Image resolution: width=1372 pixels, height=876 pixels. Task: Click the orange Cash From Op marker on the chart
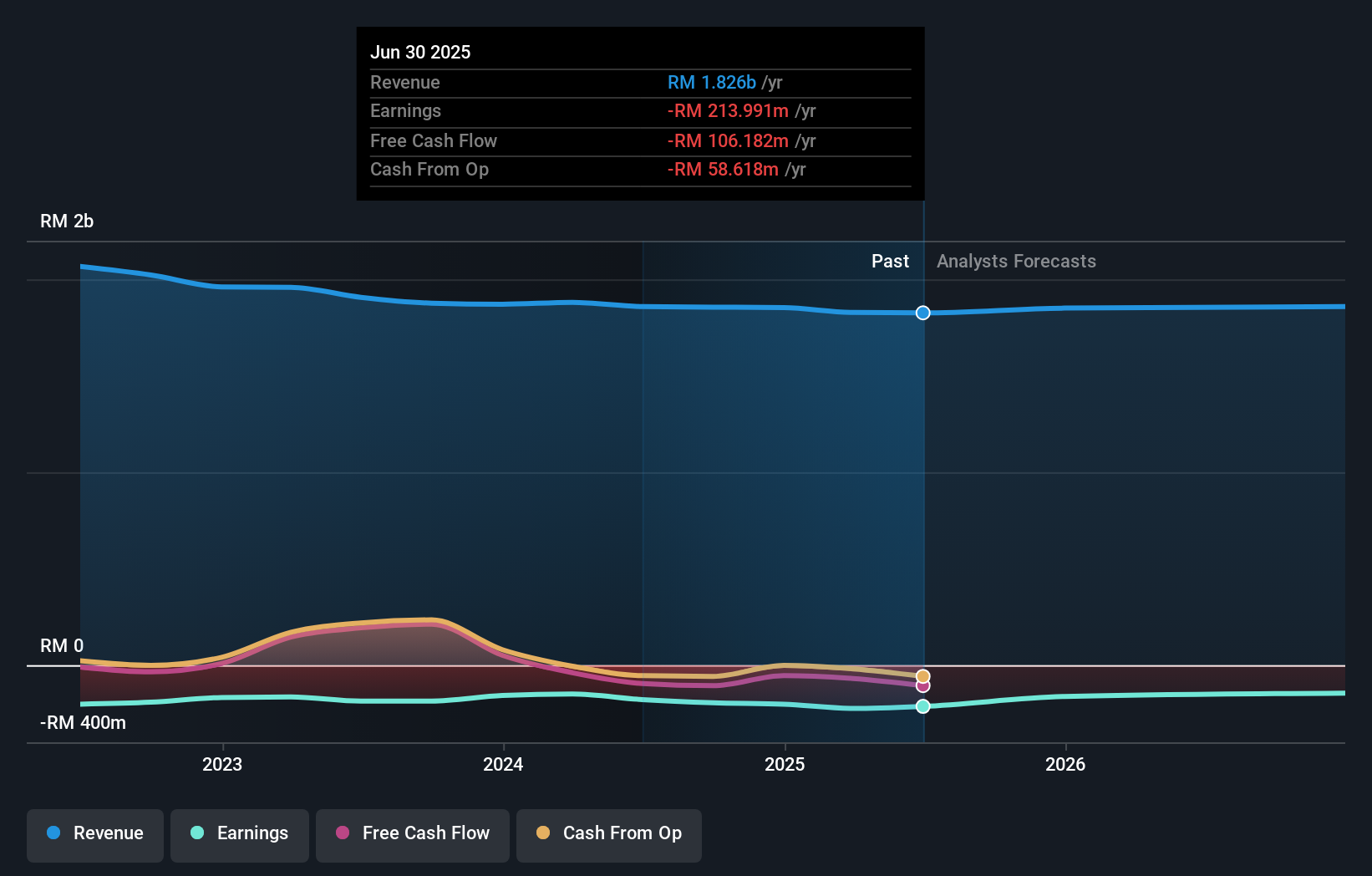922,675
